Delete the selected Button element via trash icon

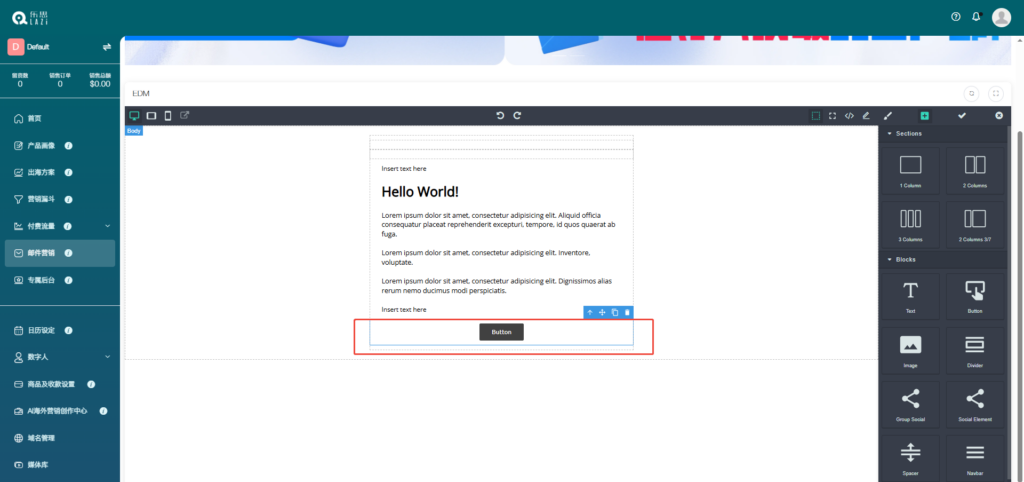pyautogui.click(x=627, y=313)
